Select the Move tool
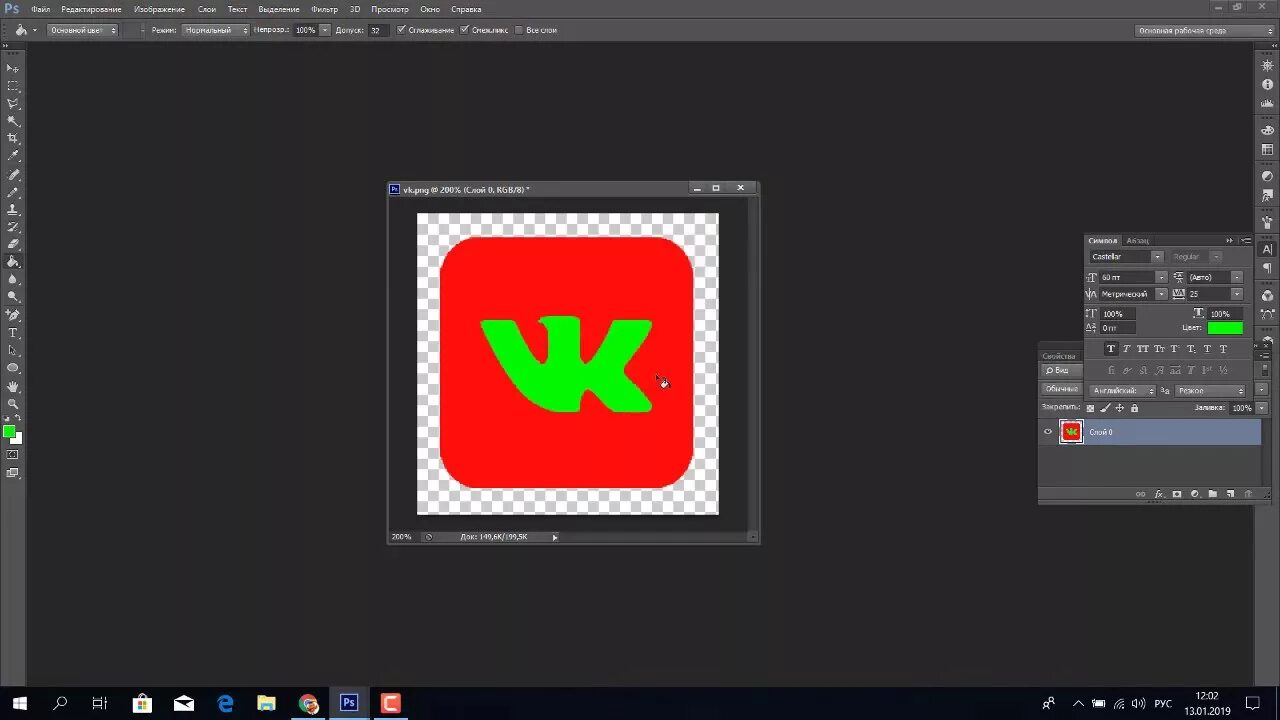This screenshot has width=1280, height=720. [13, 68]
